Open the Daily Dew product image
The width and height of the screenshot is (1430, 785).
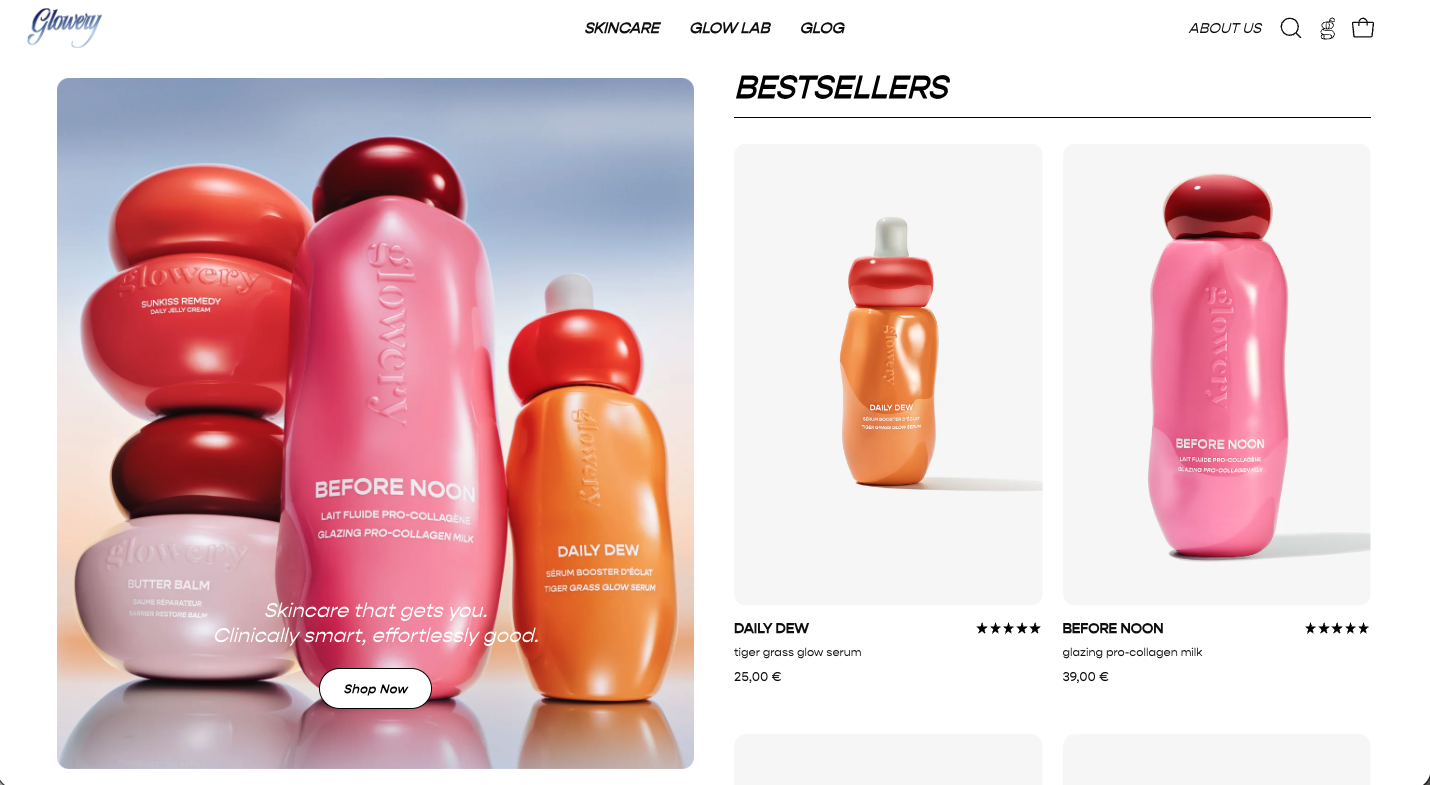[x=888, y=374]
